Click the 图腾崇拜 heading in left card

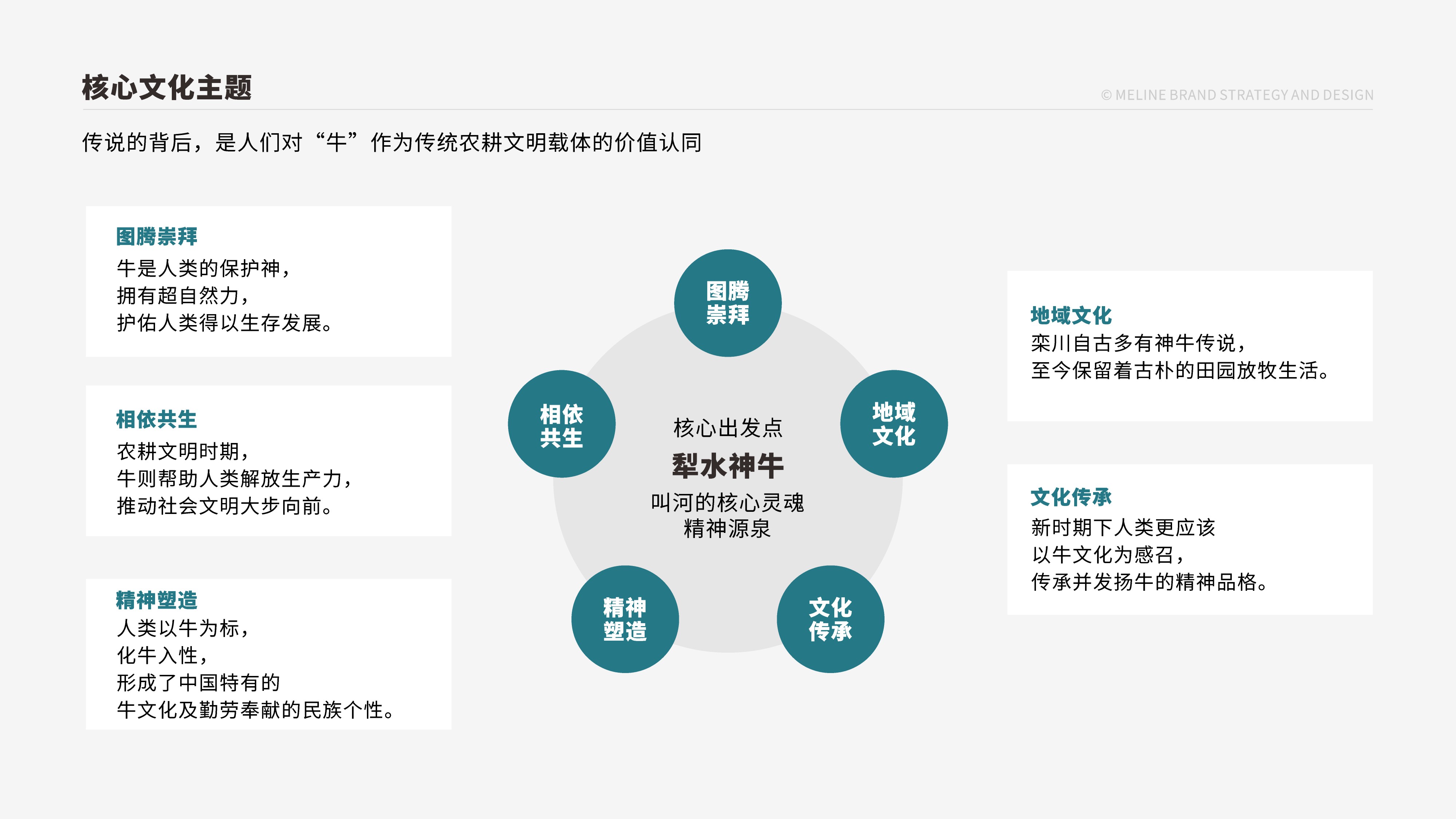[157, 236]
